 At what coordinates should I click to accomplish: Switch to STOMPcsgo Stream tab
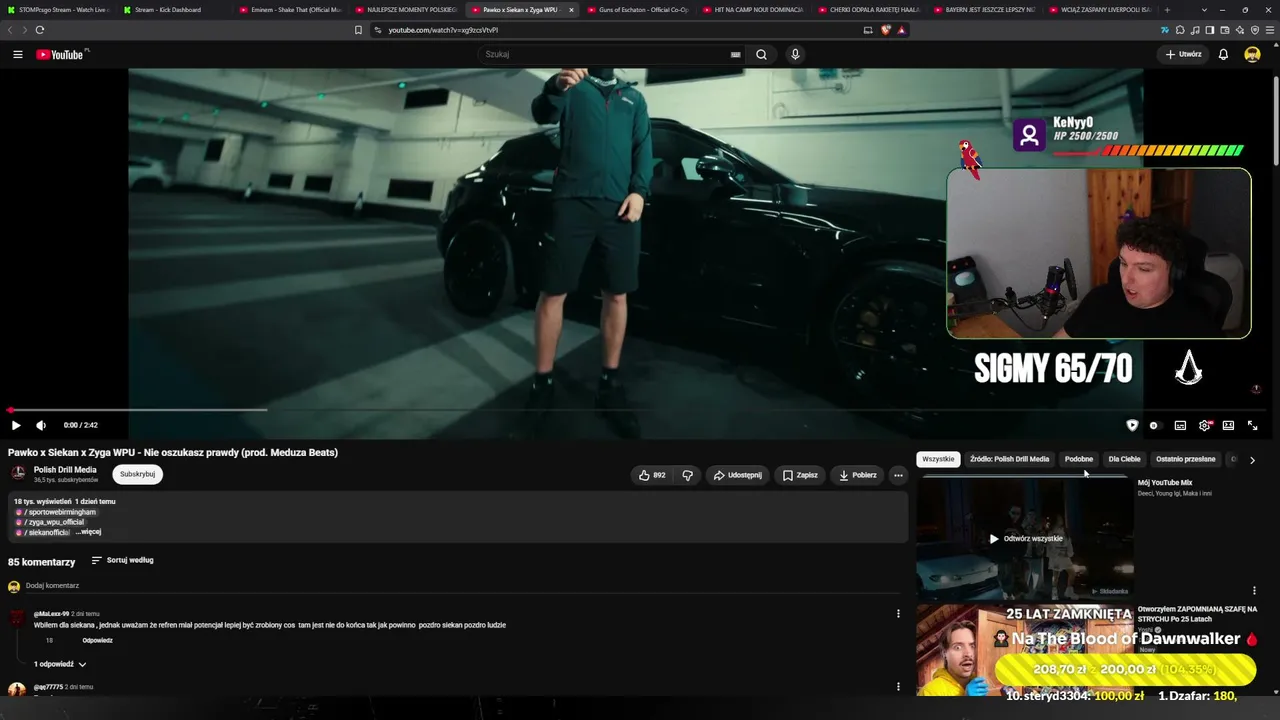[x=57, y=10]
